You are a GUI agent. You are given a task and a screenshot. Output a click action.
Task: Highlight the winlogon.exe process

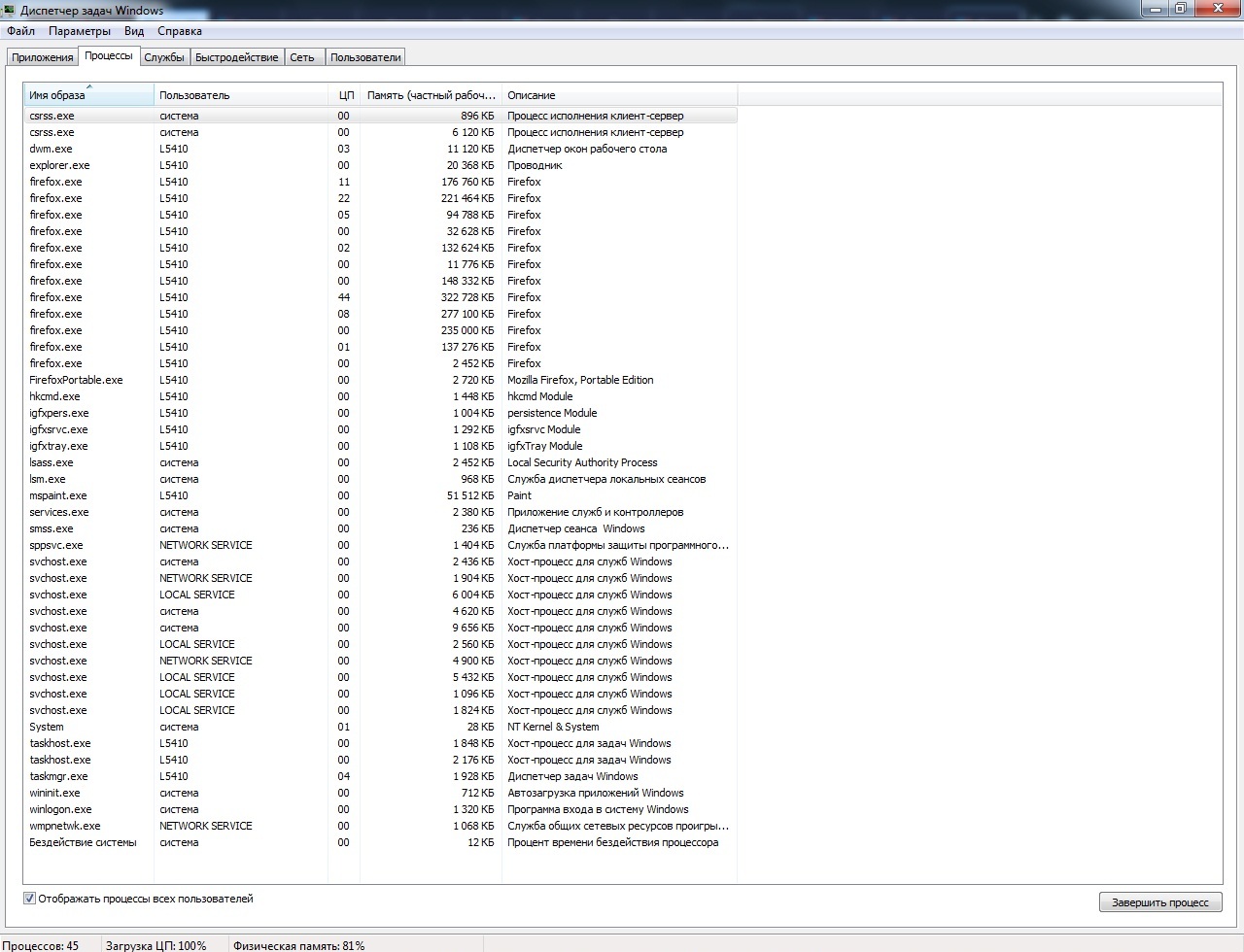380,809
